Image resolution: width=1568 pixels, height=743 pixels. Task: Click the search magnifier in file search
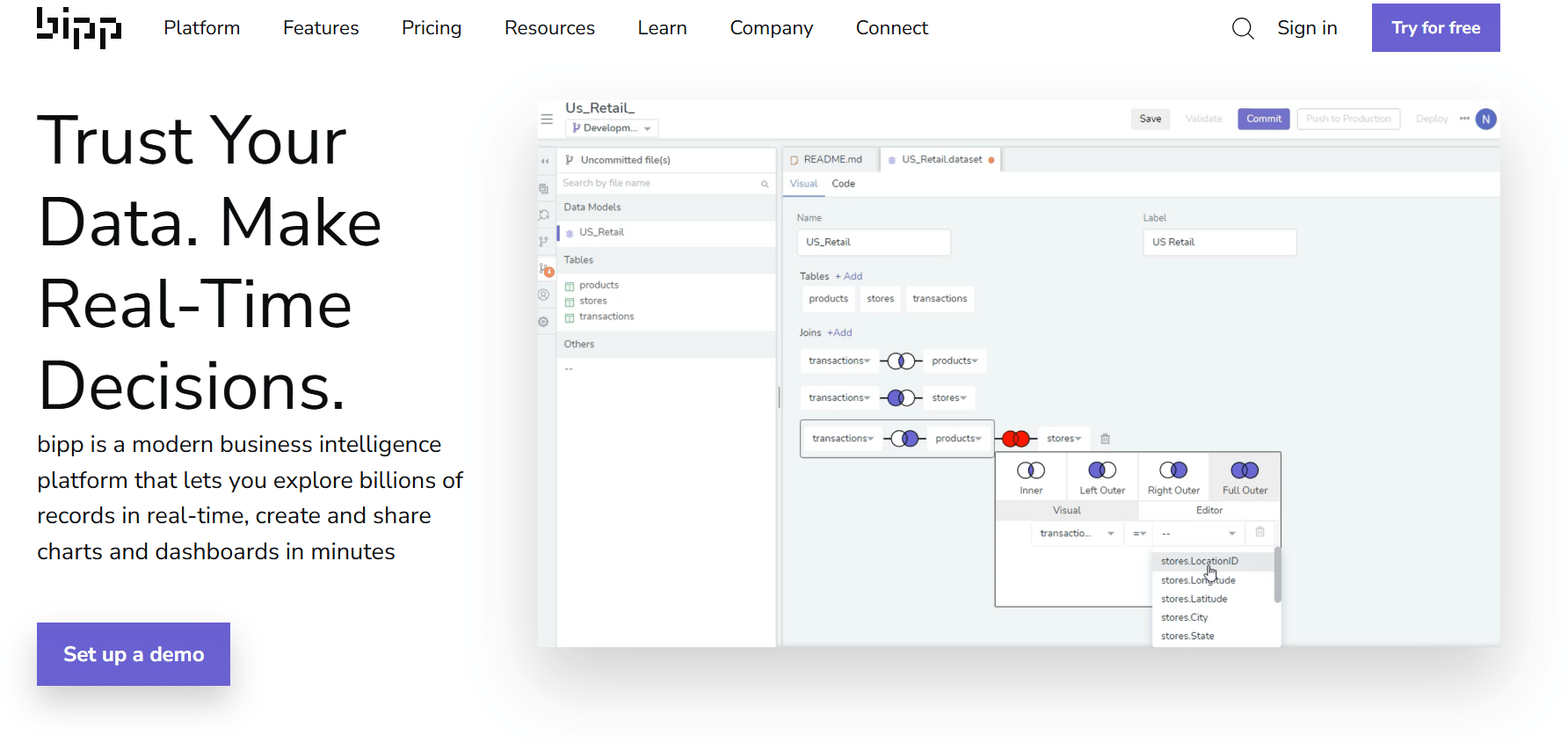coord(765,184)
